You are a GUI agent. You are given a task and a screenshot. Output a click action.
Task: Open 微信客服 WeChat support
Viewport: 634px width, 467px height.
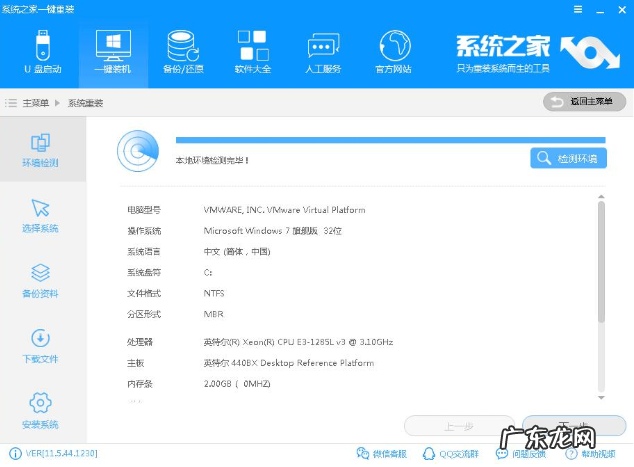point(382,454)
